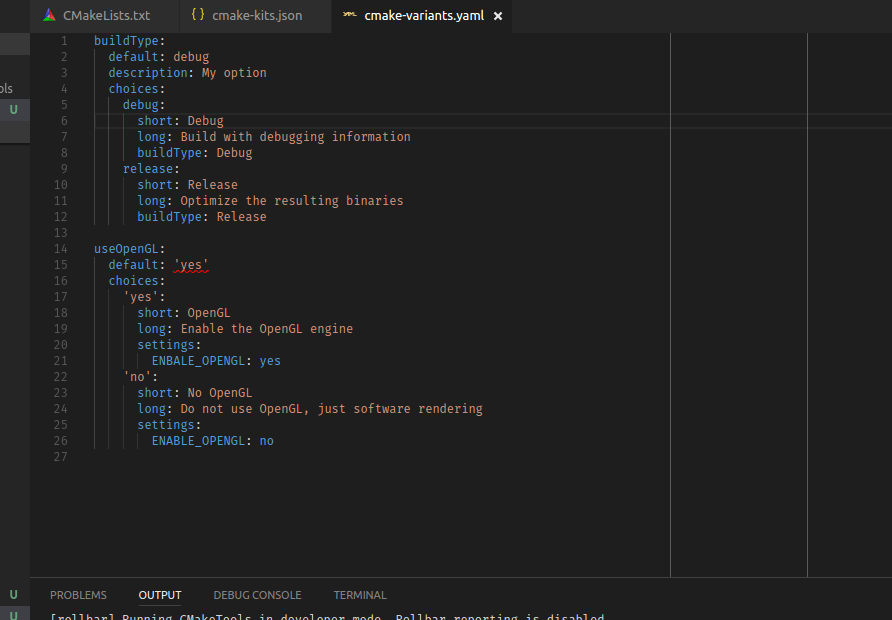View the DEBUG CONSOLE panel
Screen dimensions: 892x620
coord(257,594)
